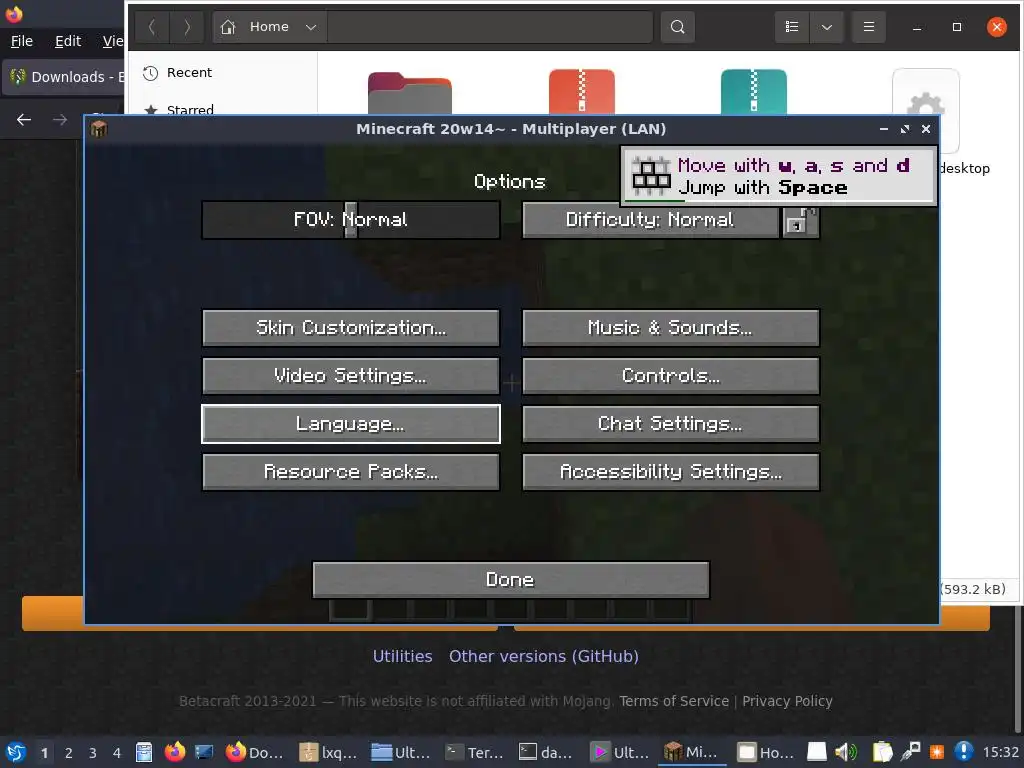Open Skin Customization settings

(351, 328)
